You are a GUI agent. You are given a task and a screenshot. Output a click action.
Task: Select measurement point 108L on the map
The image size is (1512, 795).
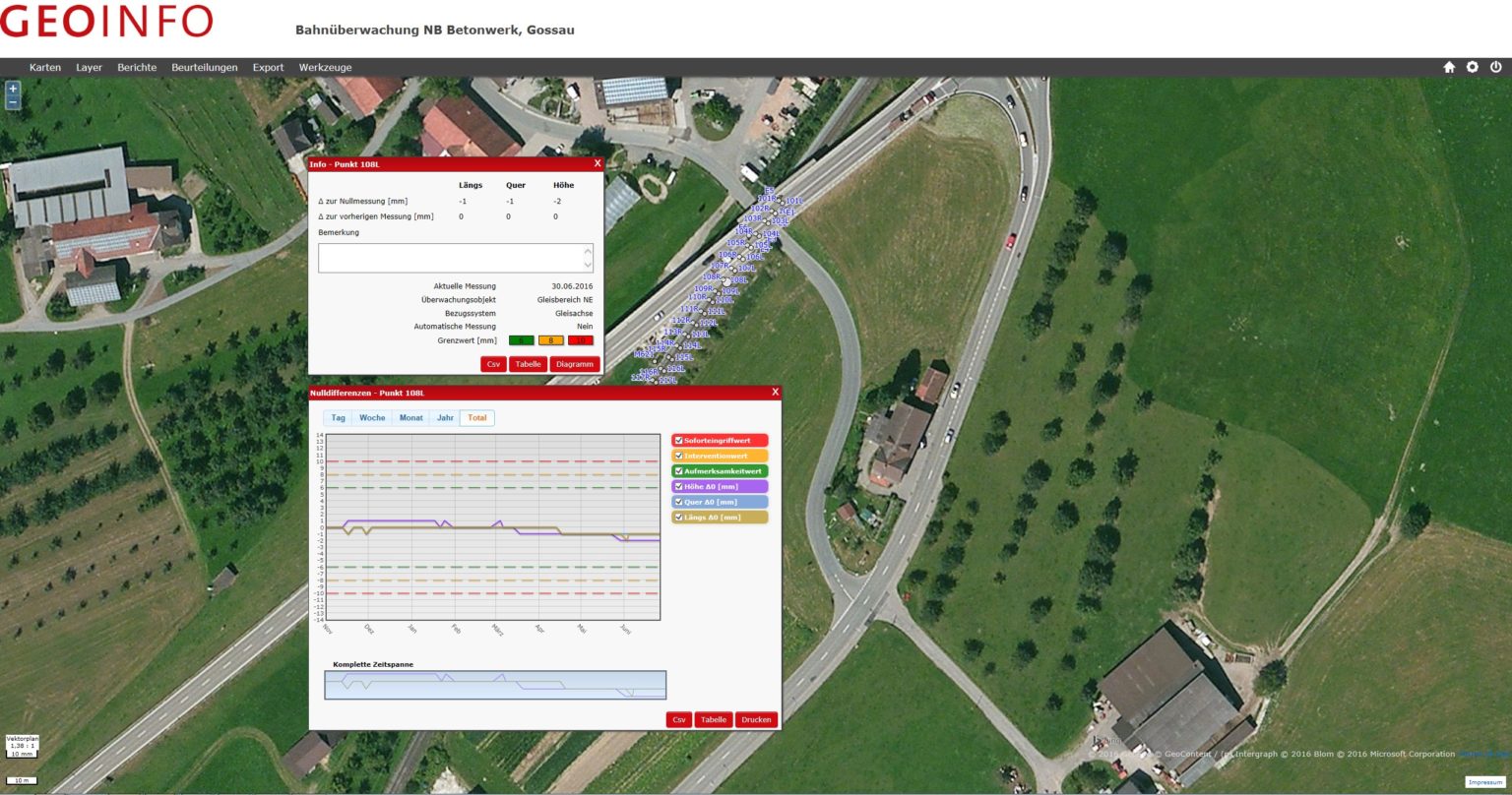726,282
